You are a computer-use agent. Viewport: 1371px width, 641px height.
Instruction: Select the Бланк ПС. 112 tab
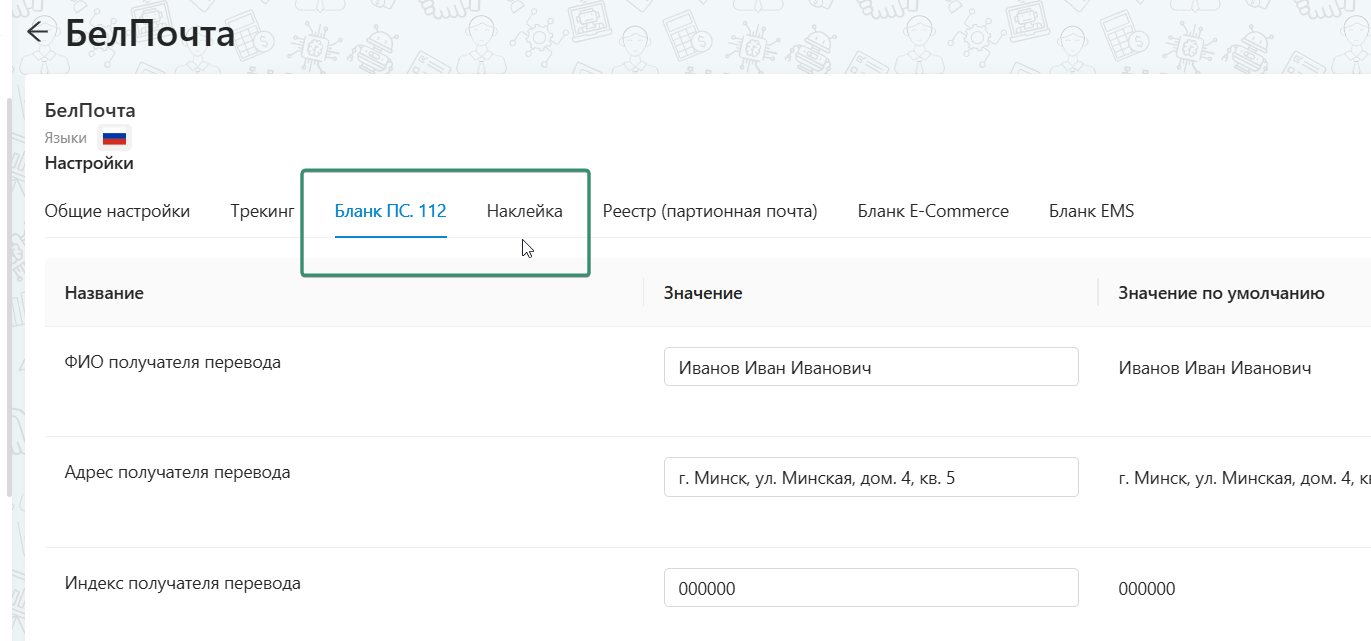click(x=391, y=211)
